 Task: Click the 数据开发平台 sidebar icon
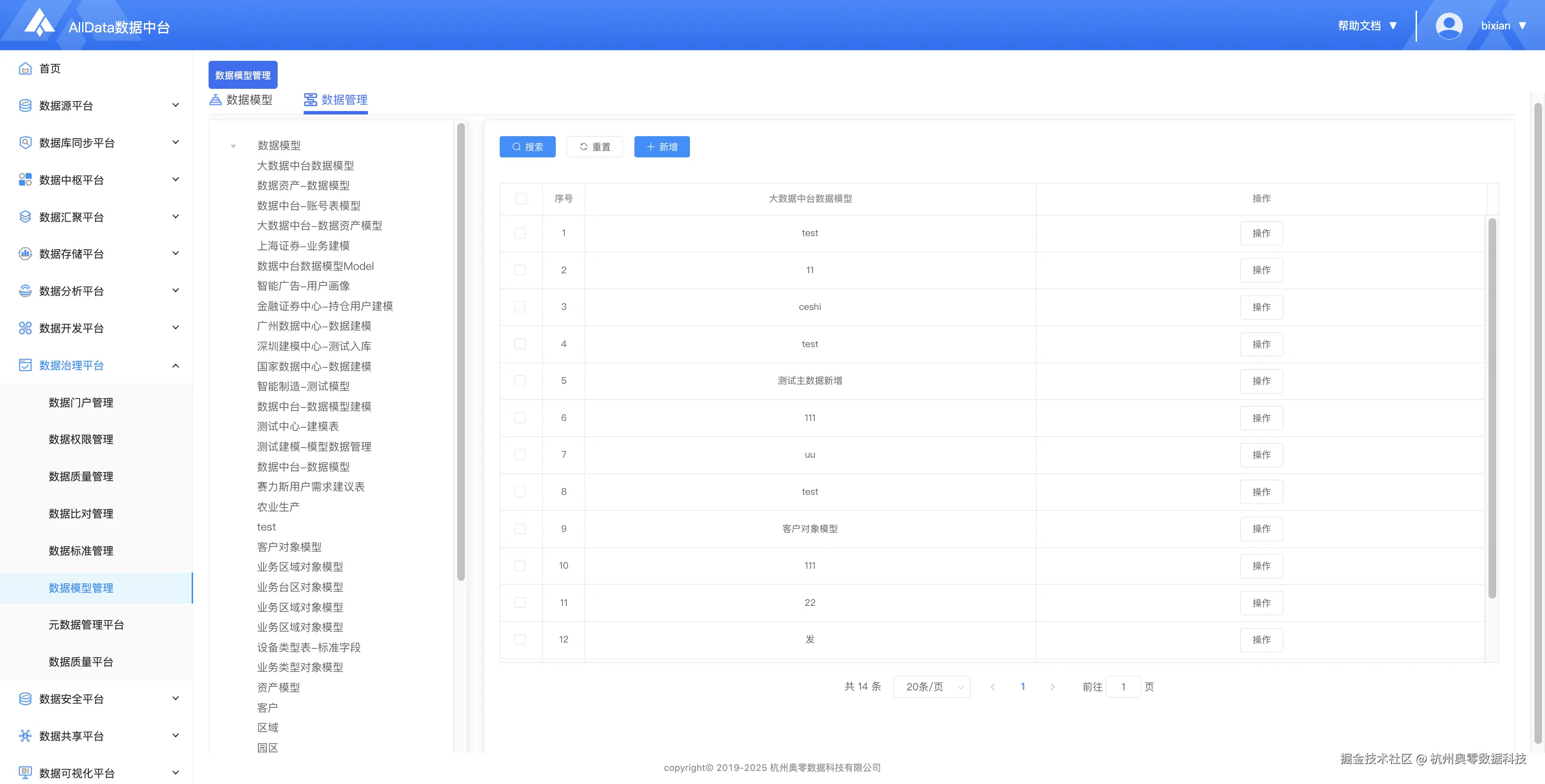(25, 328)
